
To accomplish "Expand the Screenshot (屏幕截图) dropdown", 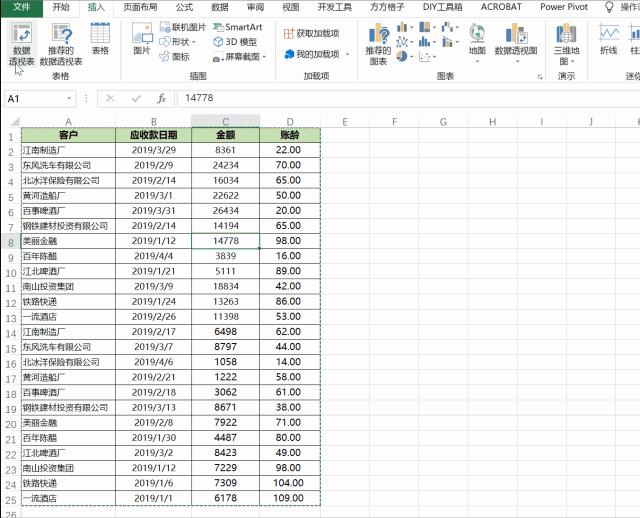I will click(264, 57).
